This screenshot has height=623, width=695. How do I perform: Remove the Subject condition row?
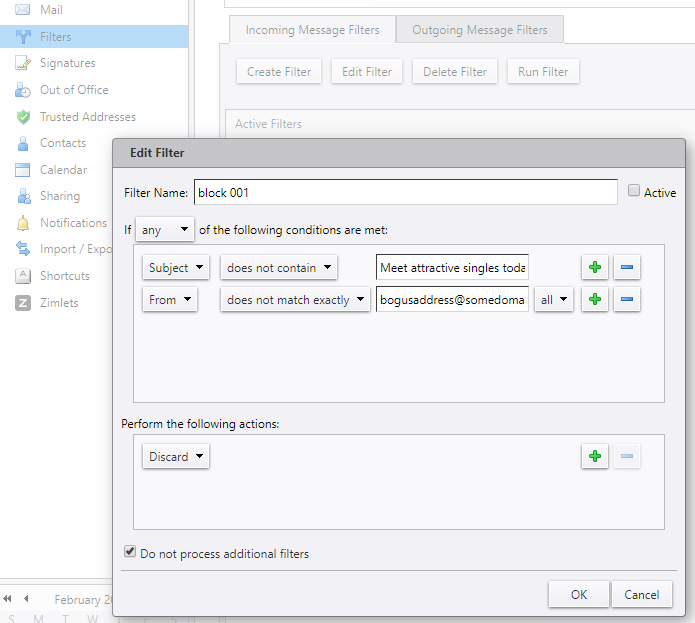pyautogui.click(x=627, y=267)
